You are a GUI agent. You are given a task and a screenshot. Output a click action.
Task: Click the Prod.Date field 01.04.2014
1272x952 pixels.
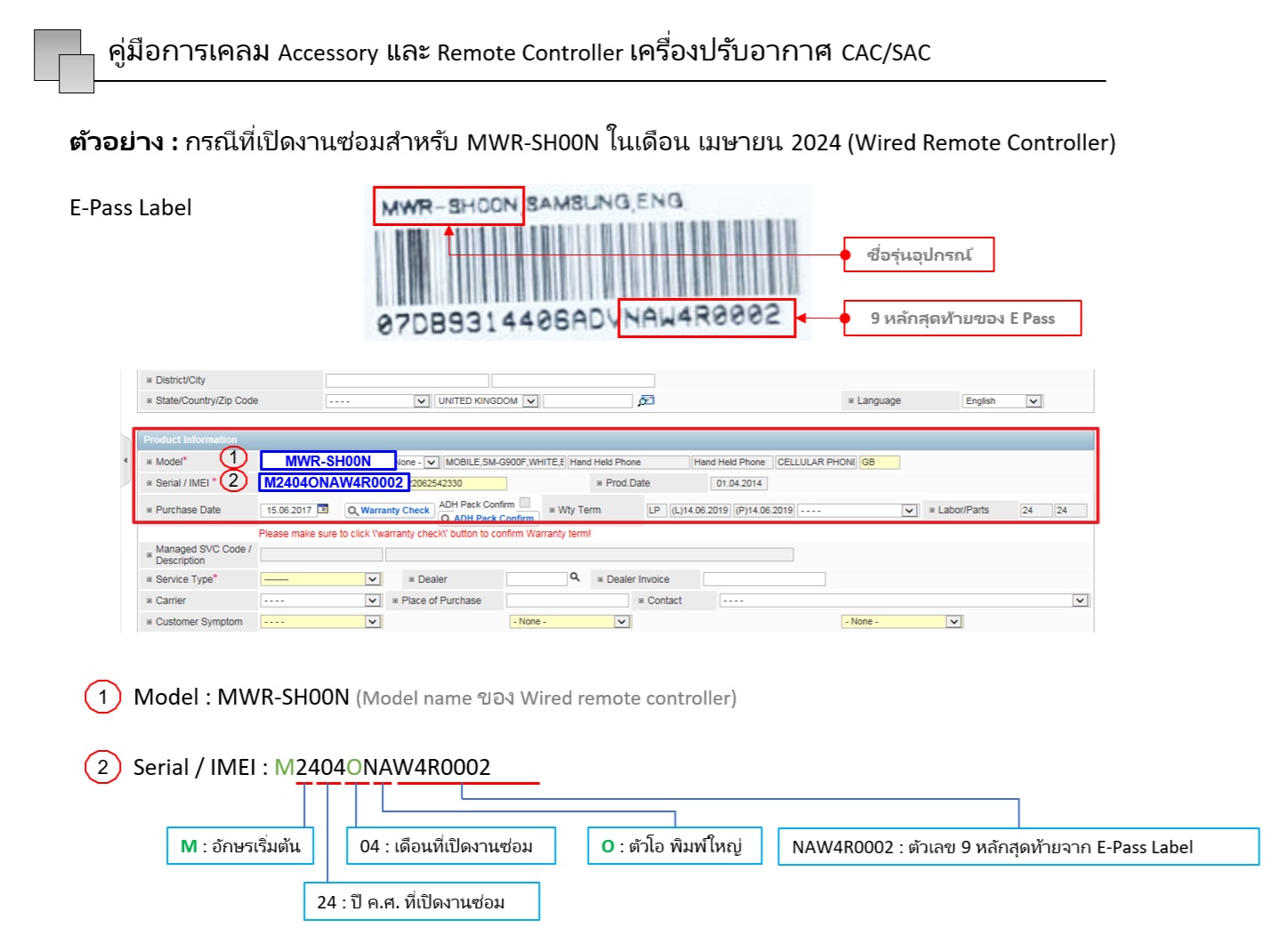tap(738, 483)
